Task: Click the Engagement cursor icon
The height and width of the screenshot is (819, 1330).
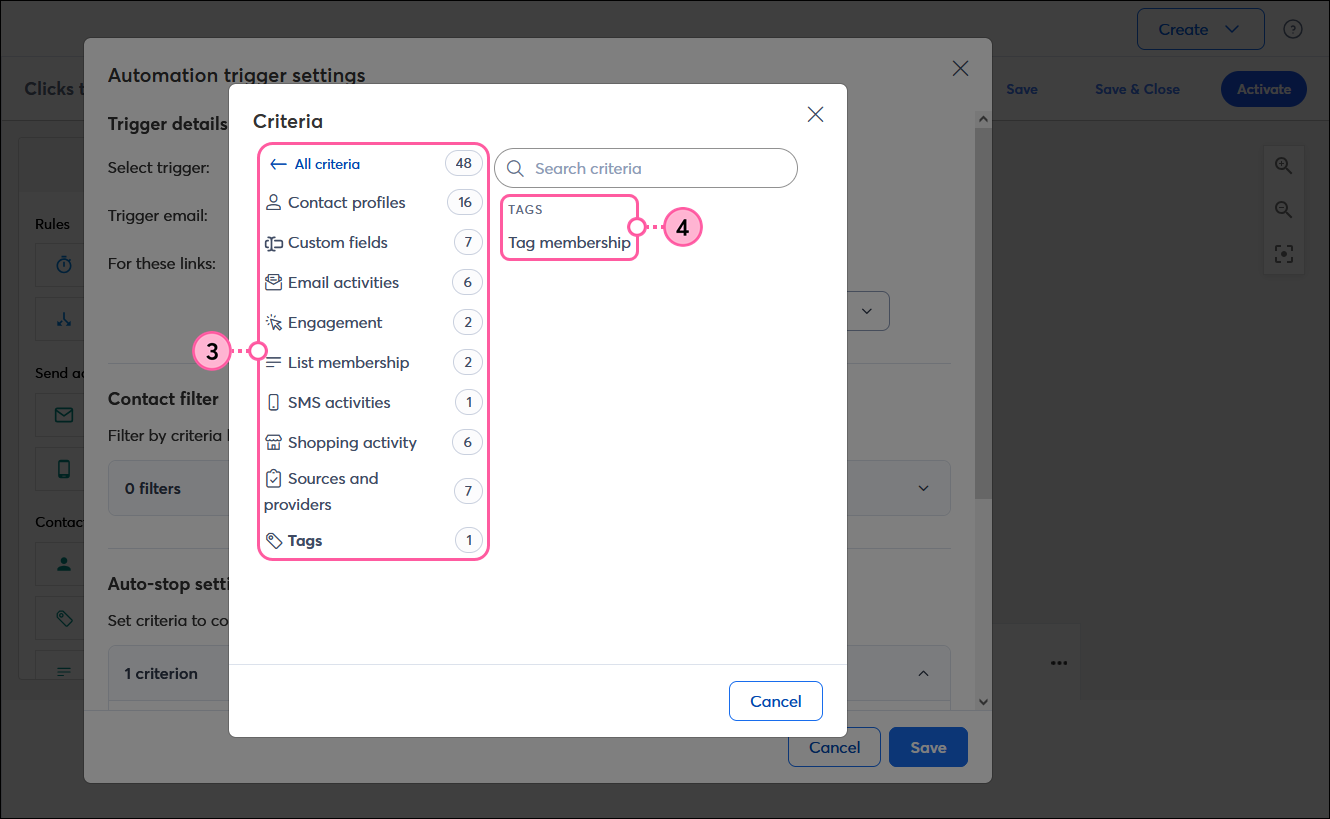Action: coord(273,322)
